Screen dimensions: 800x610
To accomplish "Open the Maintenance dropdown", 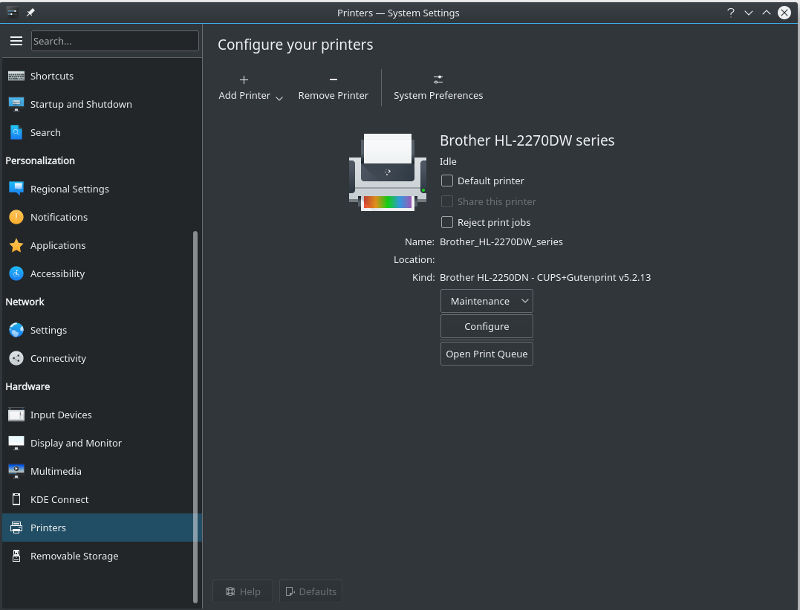I will coord(486,300).
